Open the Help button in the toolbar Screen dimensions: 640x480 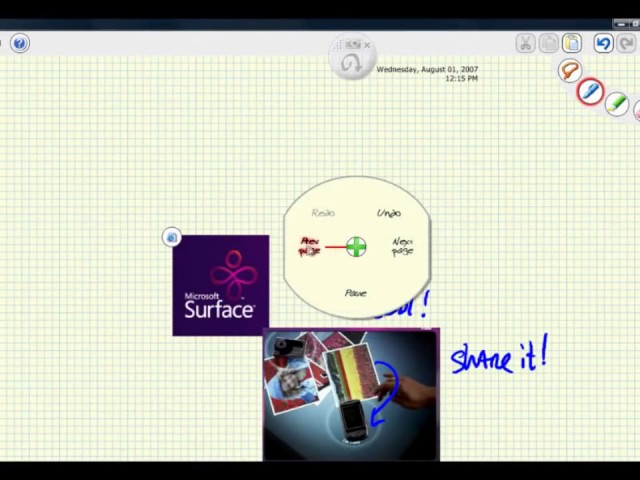(x=20, y=43)
